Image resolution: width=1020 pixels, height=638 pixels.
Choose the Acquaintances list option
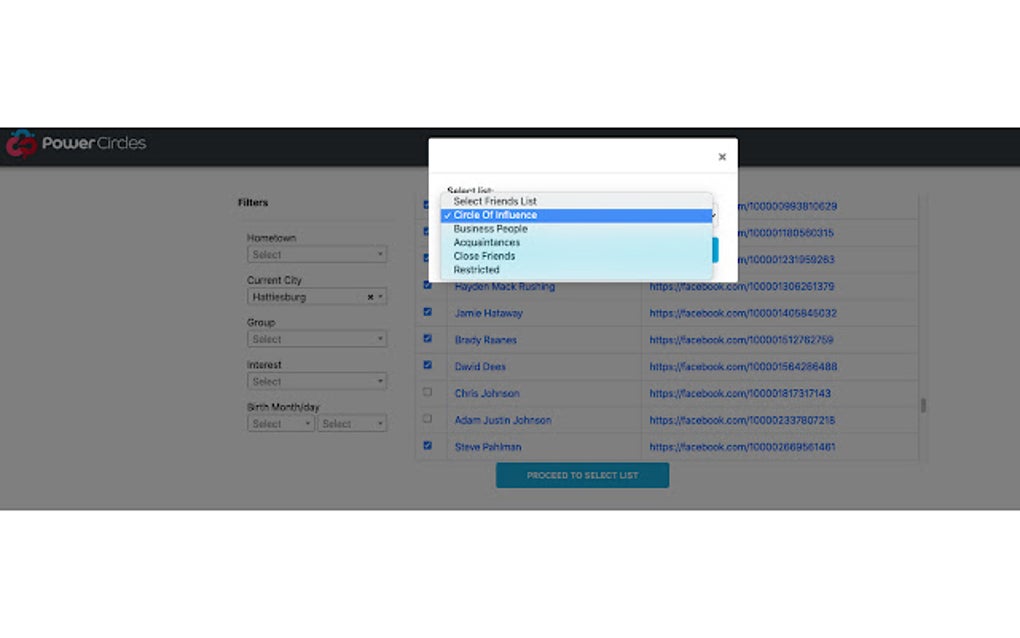[x=576, y=243]
